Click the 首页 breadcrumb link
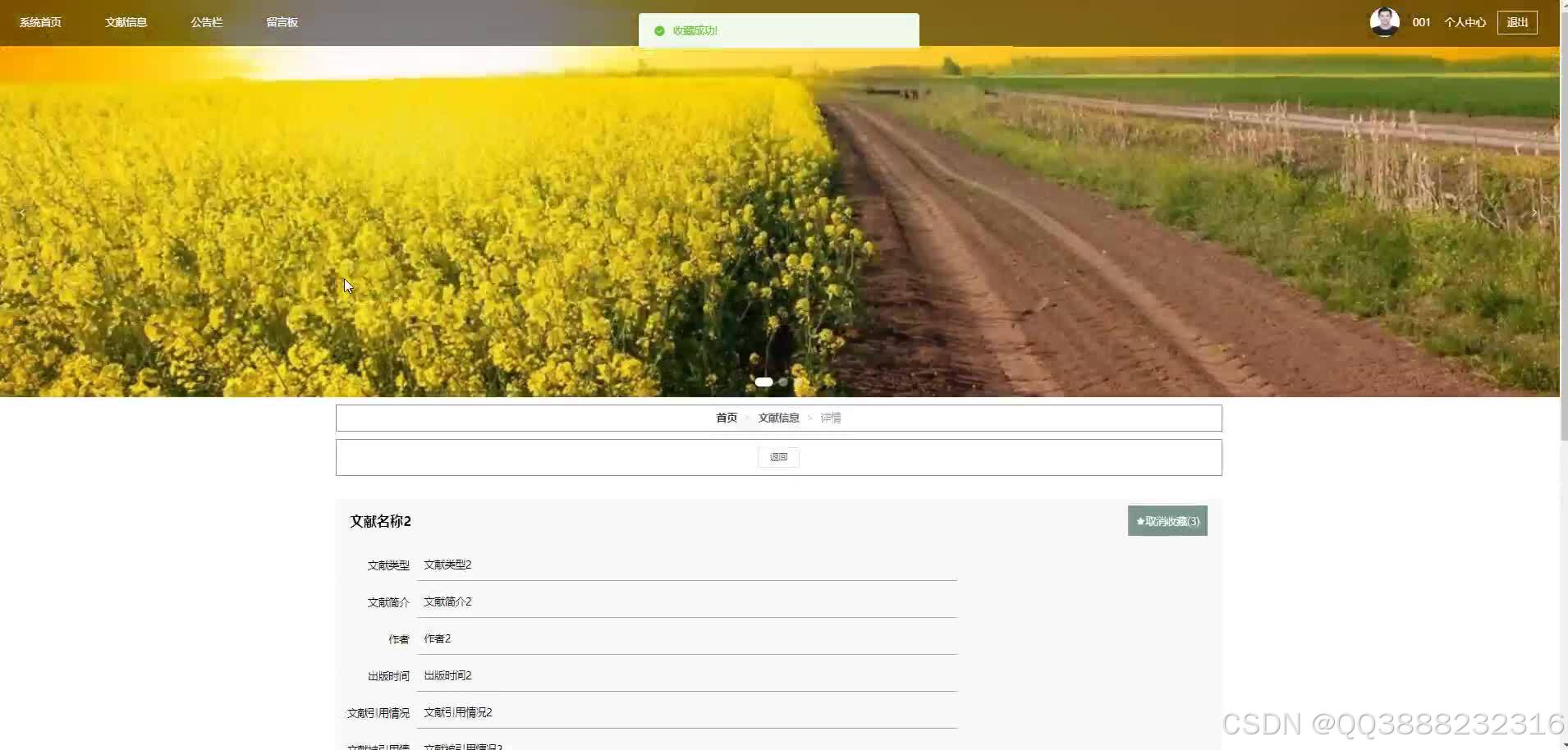The image size is (1568, 750). (727, 418)
